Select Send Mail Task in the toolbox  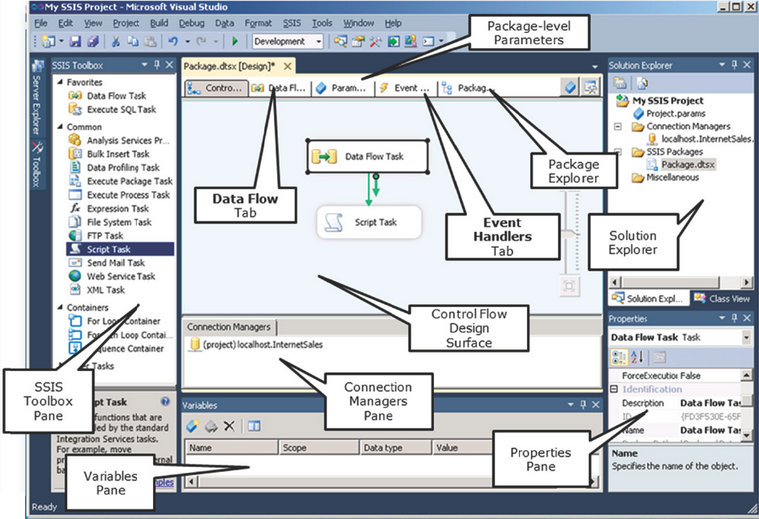coord(107,263)
